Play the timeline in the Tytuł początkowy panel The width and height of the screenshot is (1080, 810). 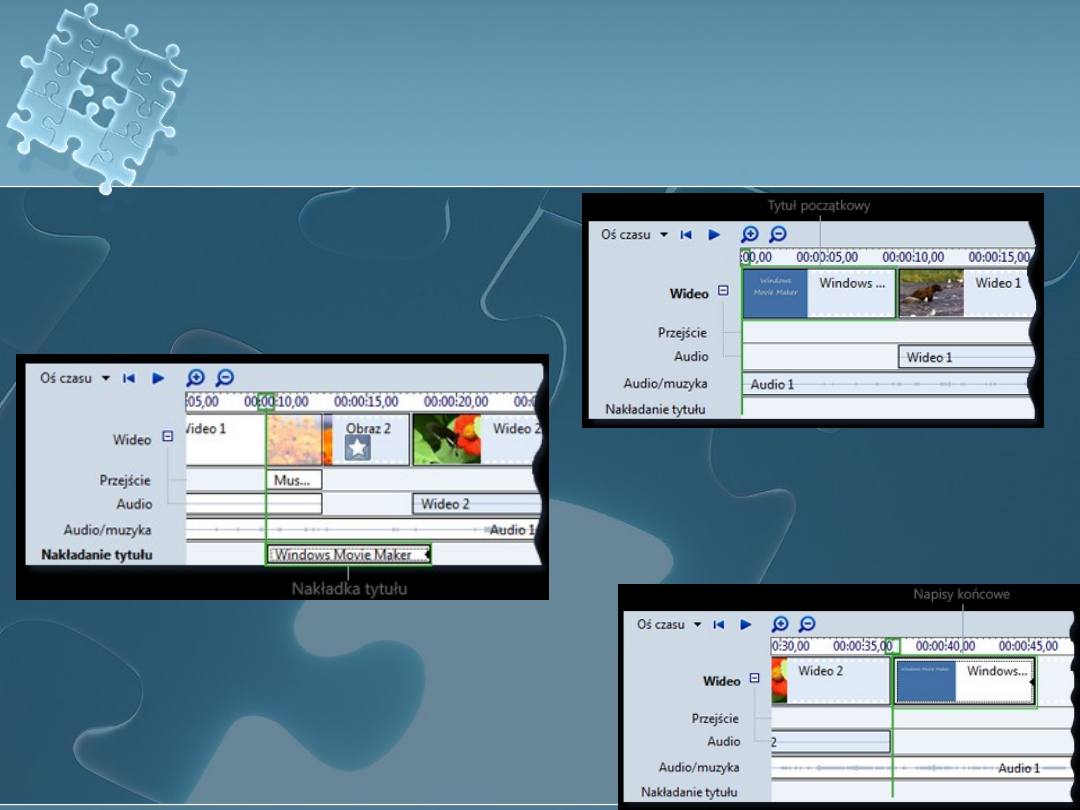point(714,234)
